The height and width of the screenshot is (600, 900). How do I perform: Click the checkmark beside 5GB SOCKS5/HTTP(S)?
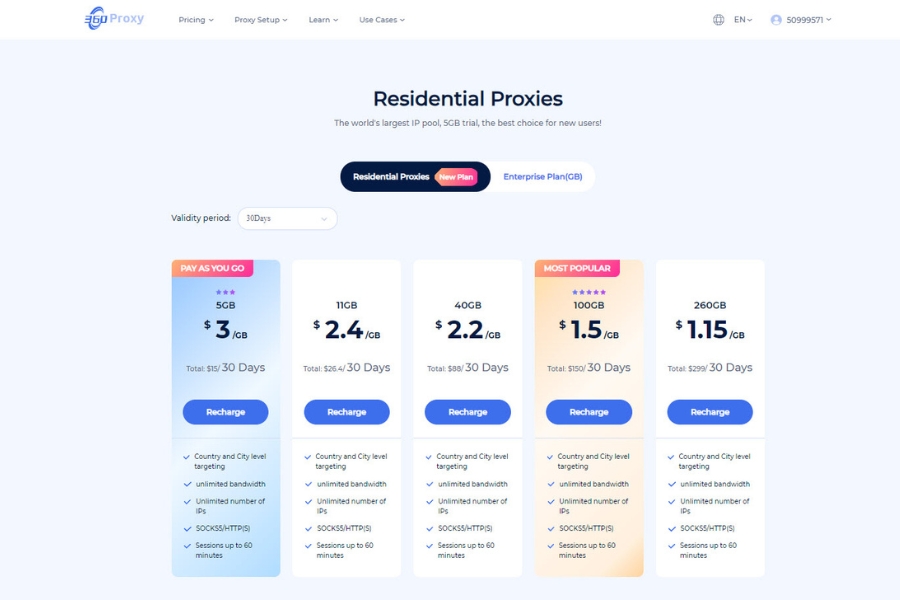pyautogui.click(x=187, y=529)
